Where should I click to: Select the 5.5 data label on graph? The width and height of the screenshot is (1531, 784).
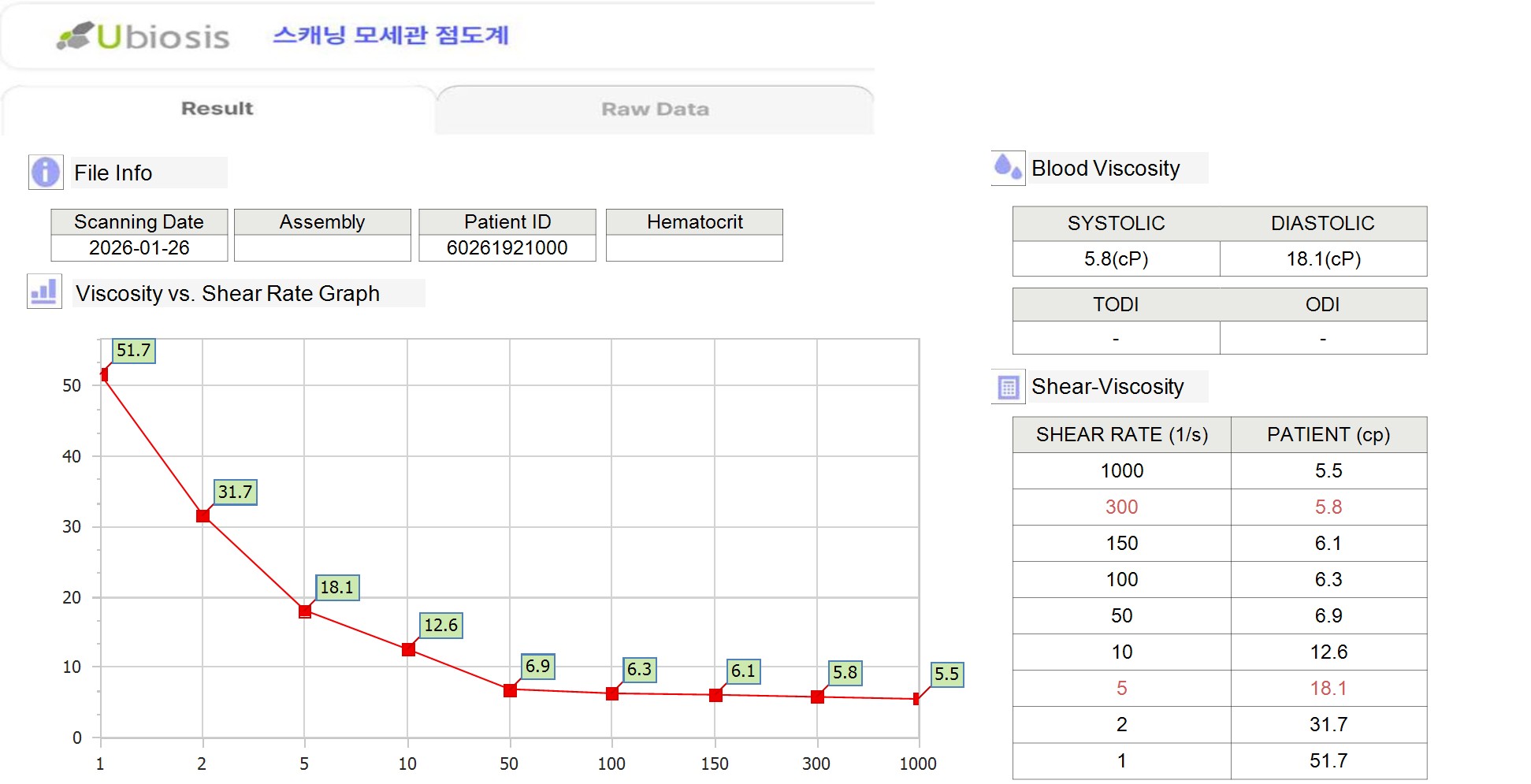click(x=947, y=674)
